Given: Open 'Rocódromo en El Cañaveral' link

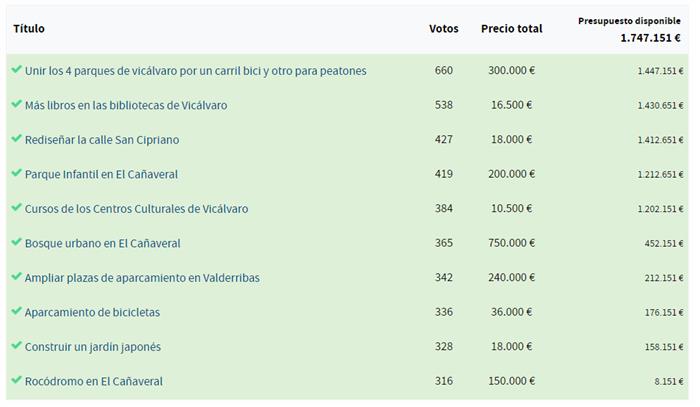Looking at the screenshot, I should tap(93, 381).
